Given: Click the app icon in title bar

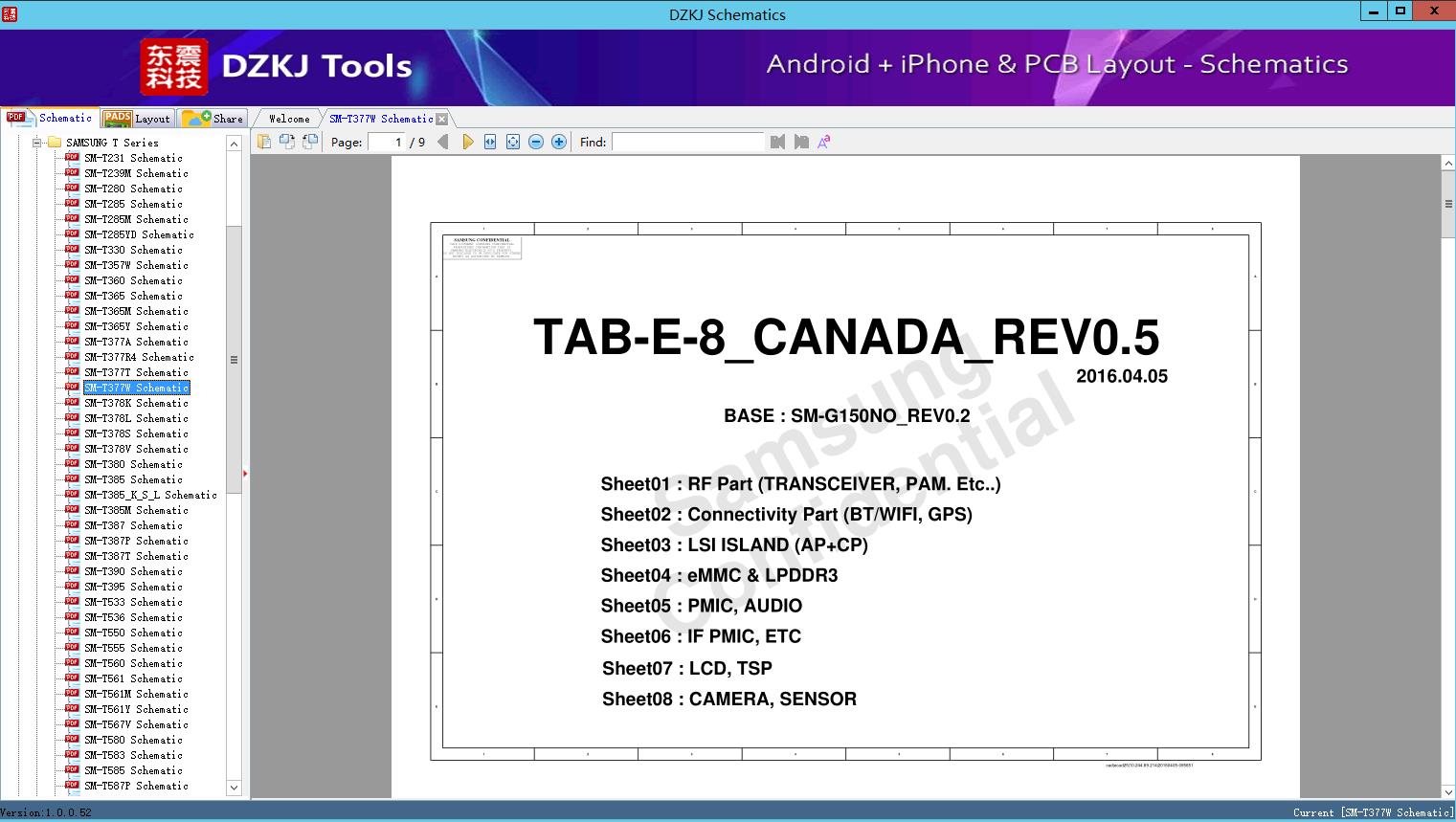Looking at the screenshot, I should coord(10,14).
